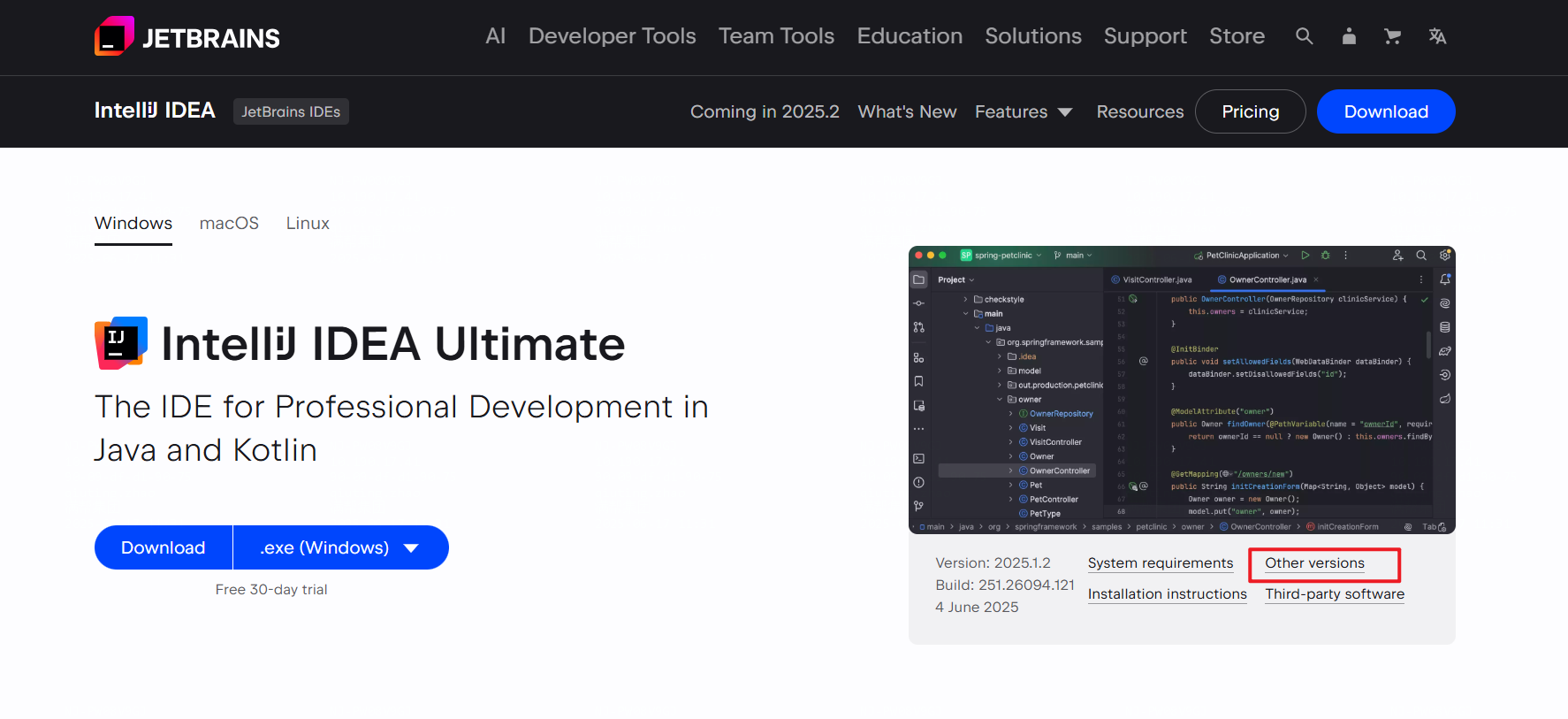1568x719 pixels.
Task: Go to the Store page
Action: 1237,36
